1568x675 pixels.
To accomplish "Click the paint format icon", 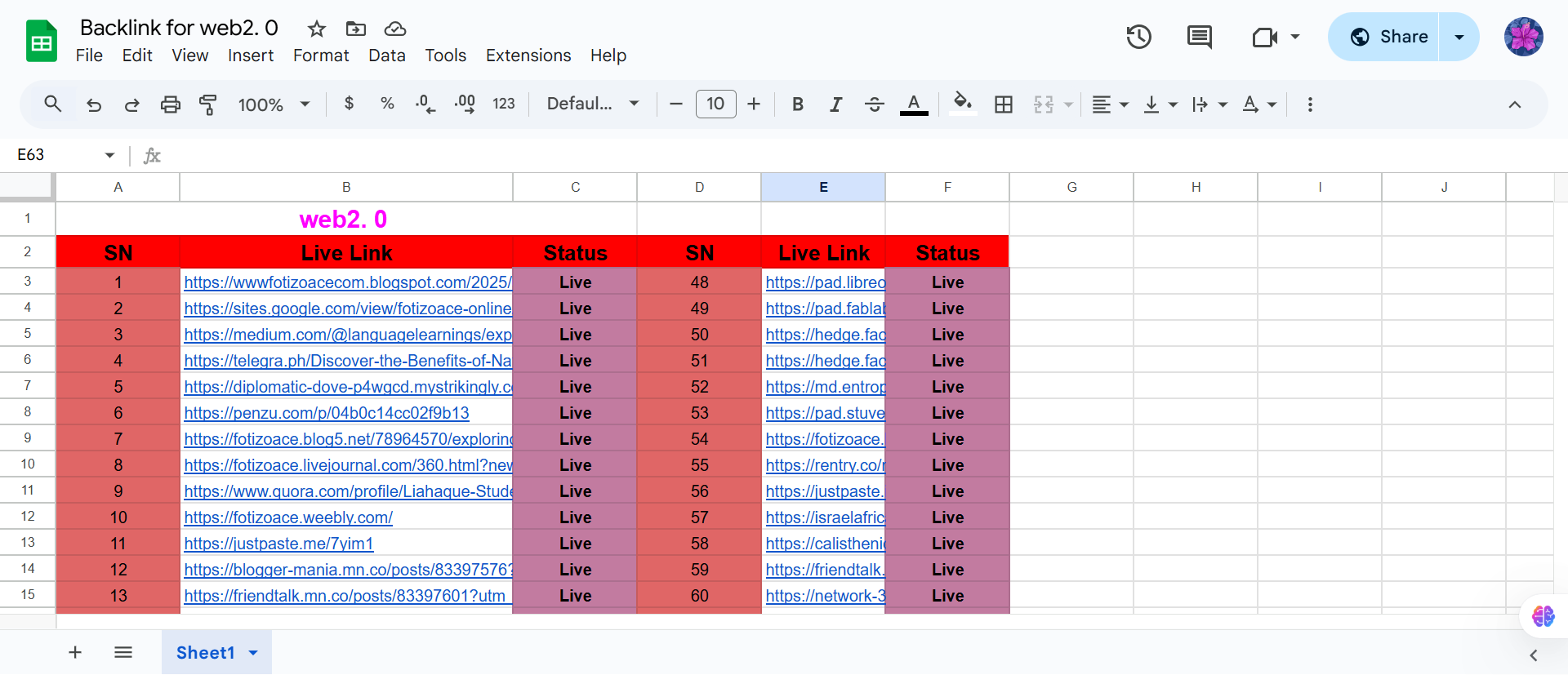I will 208,104.
